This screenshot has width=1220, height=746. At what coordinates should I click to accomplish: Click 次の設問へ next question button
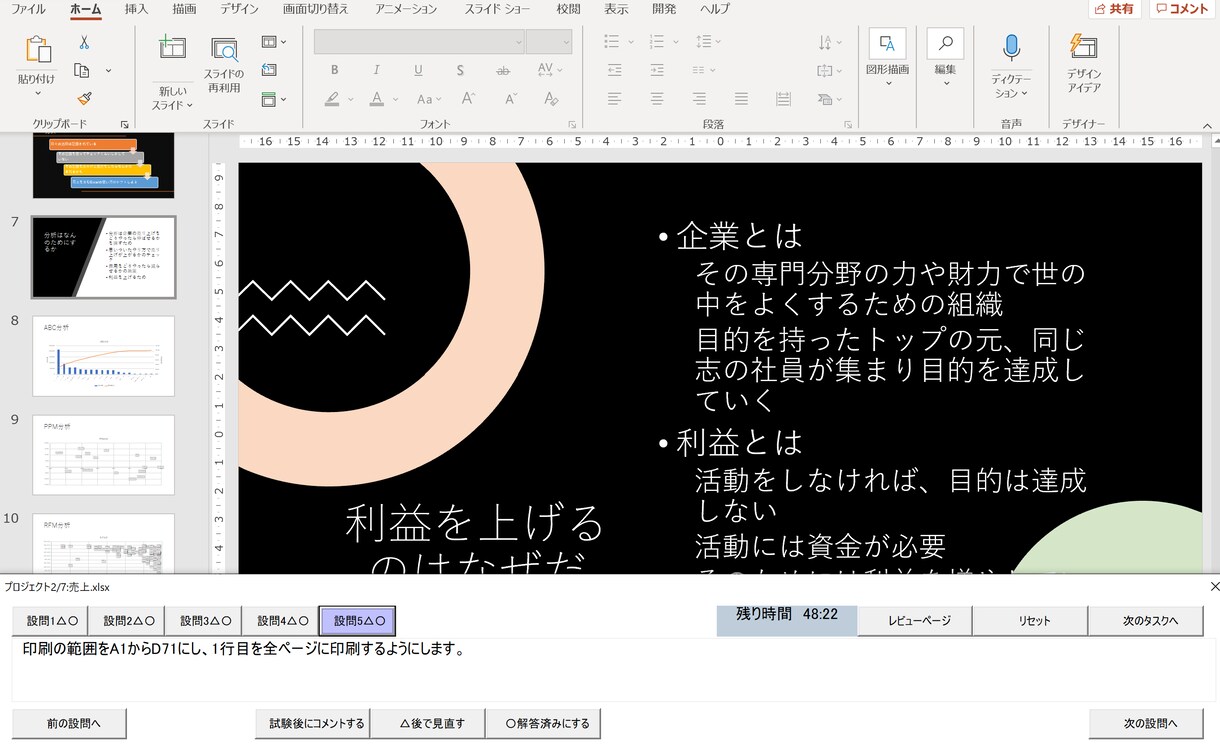tap(1147, 723)
